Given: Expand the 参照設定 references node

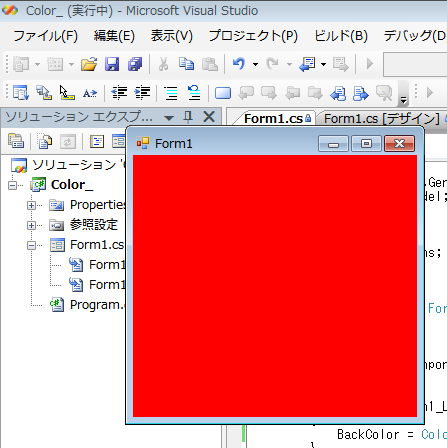Looking at the screenshot, I should (x=31, y=225).
